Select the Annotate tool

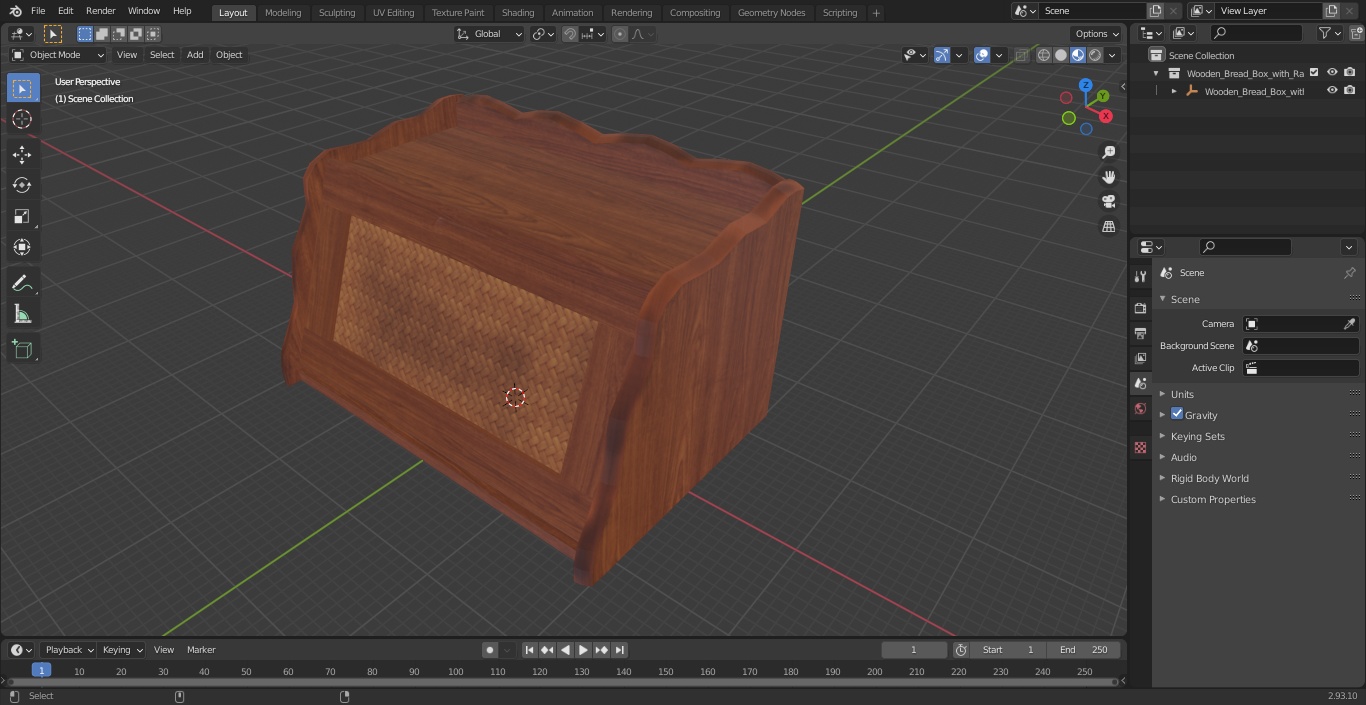[22, 284]
